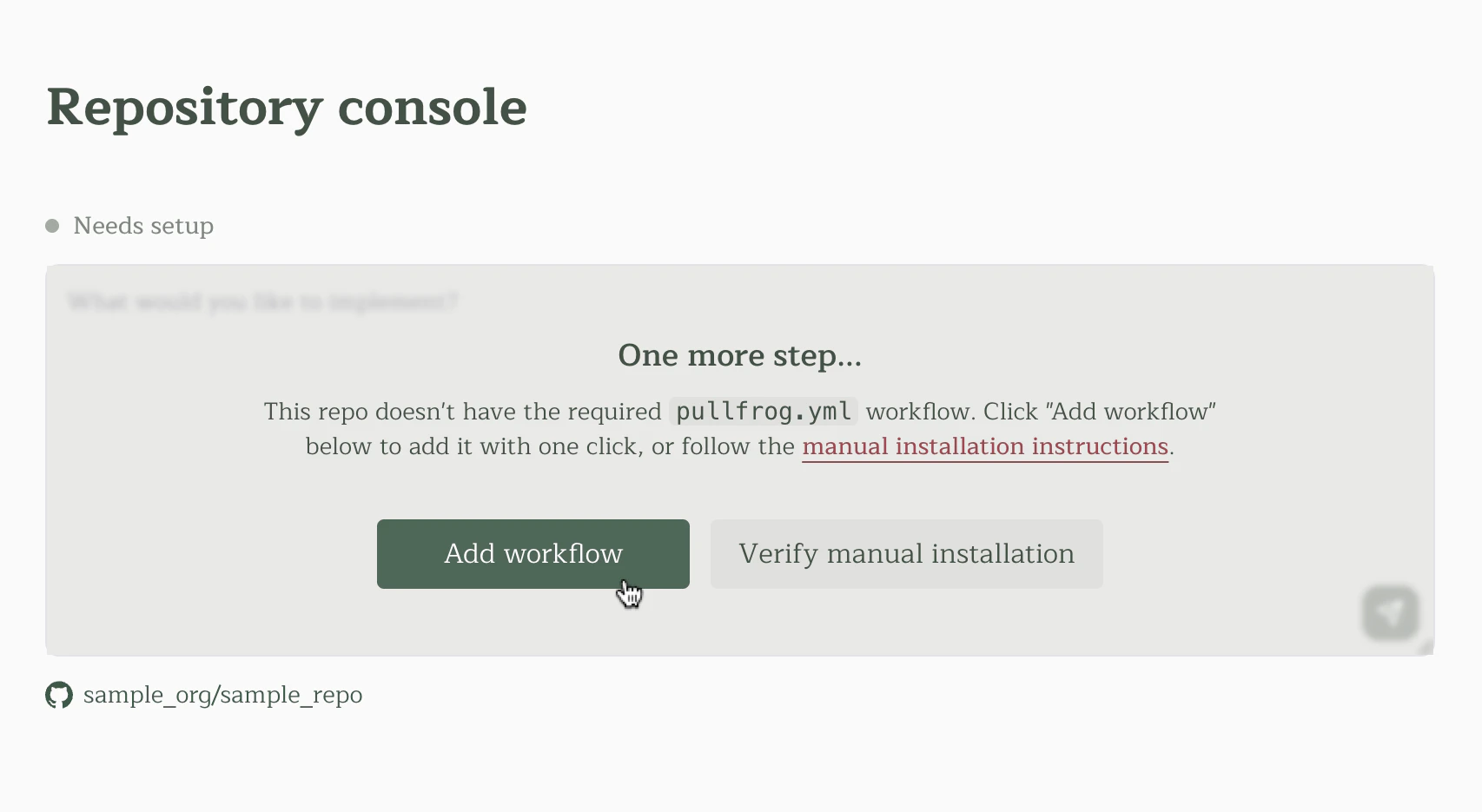
Task: Select the Add workflow setup panel
Action: coord(740,458)
